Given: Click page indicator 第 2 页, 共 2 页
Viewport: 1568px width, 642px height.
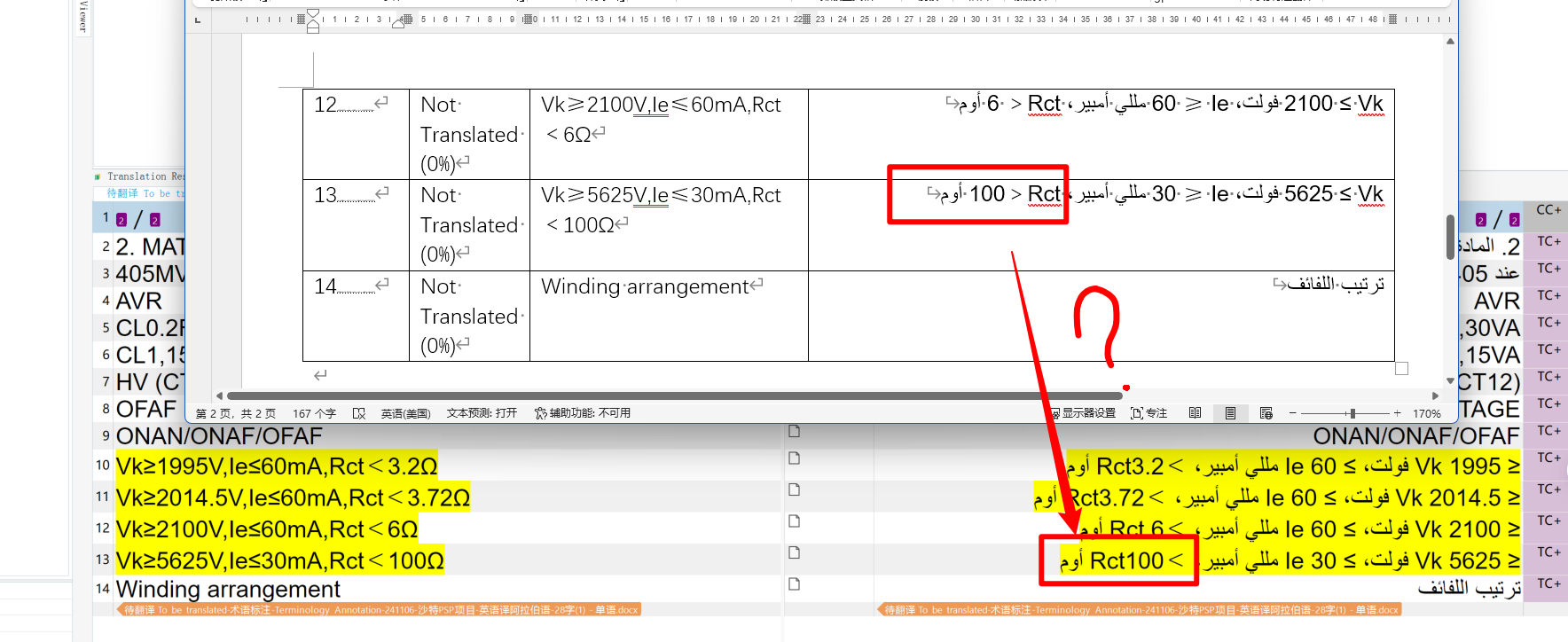Looking at the screenshot, I should 236,413.
